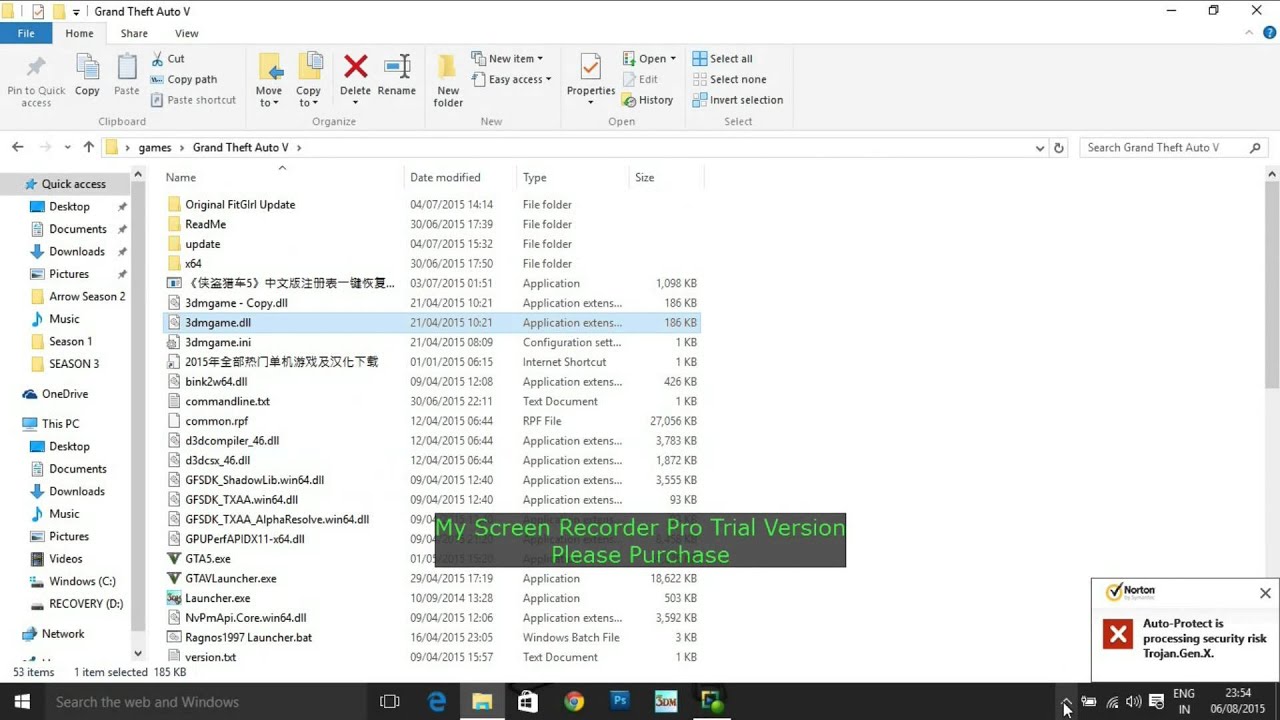Open Task View on the taskbar
This screenshot has height=720, width=1280.
(x=390, y=702)
